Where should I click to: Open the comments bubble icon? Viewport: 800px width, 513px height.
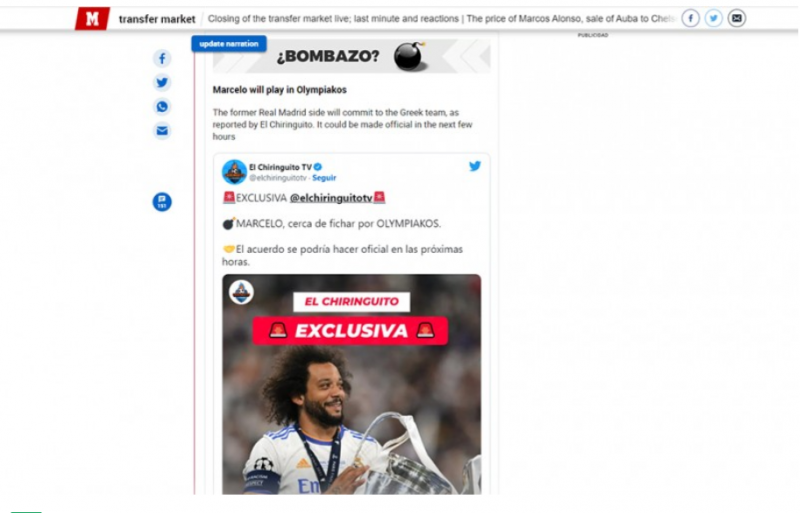tap(162, 202)
